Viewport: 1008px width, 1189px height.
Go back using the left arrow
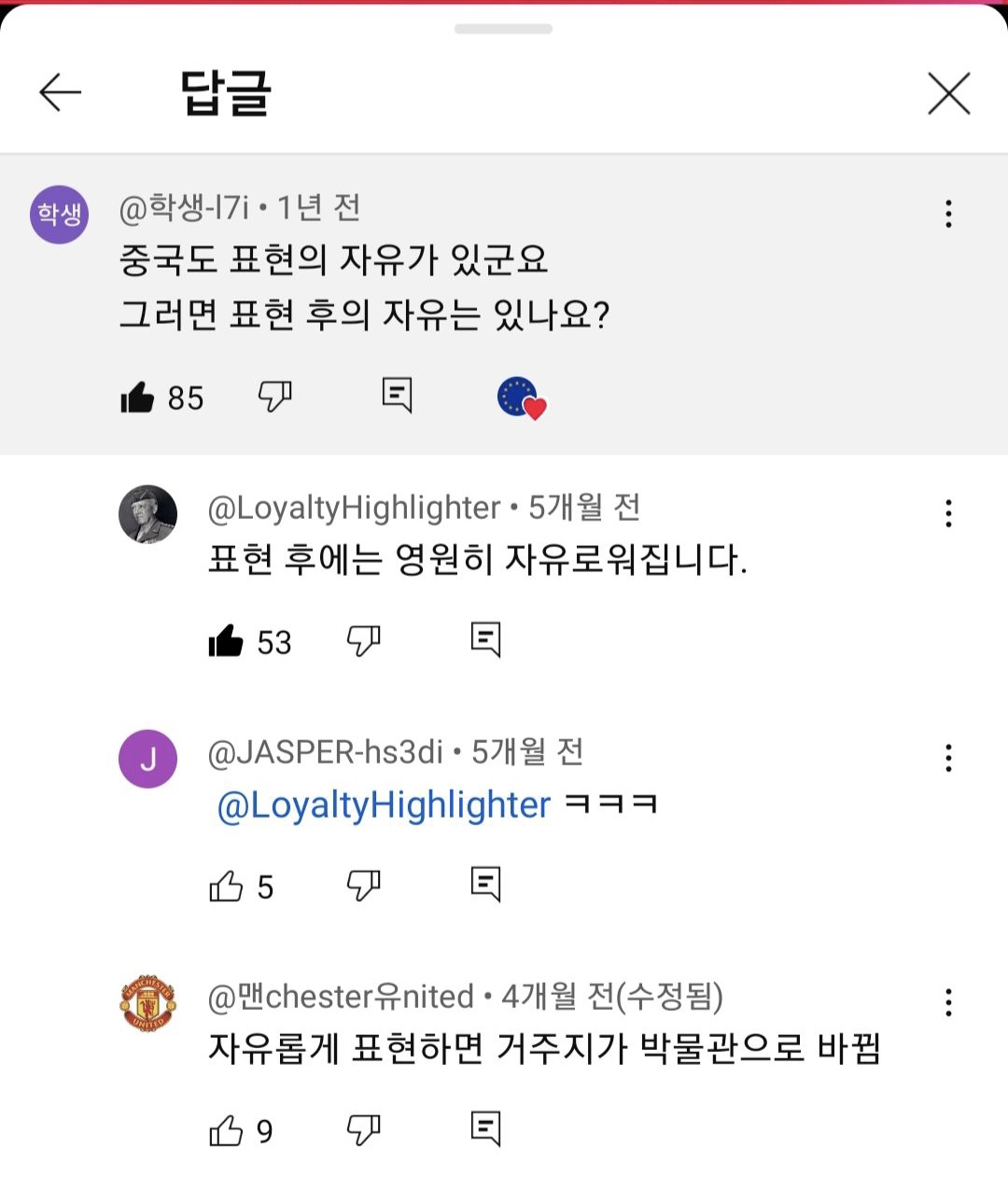[x=61, y=92]
